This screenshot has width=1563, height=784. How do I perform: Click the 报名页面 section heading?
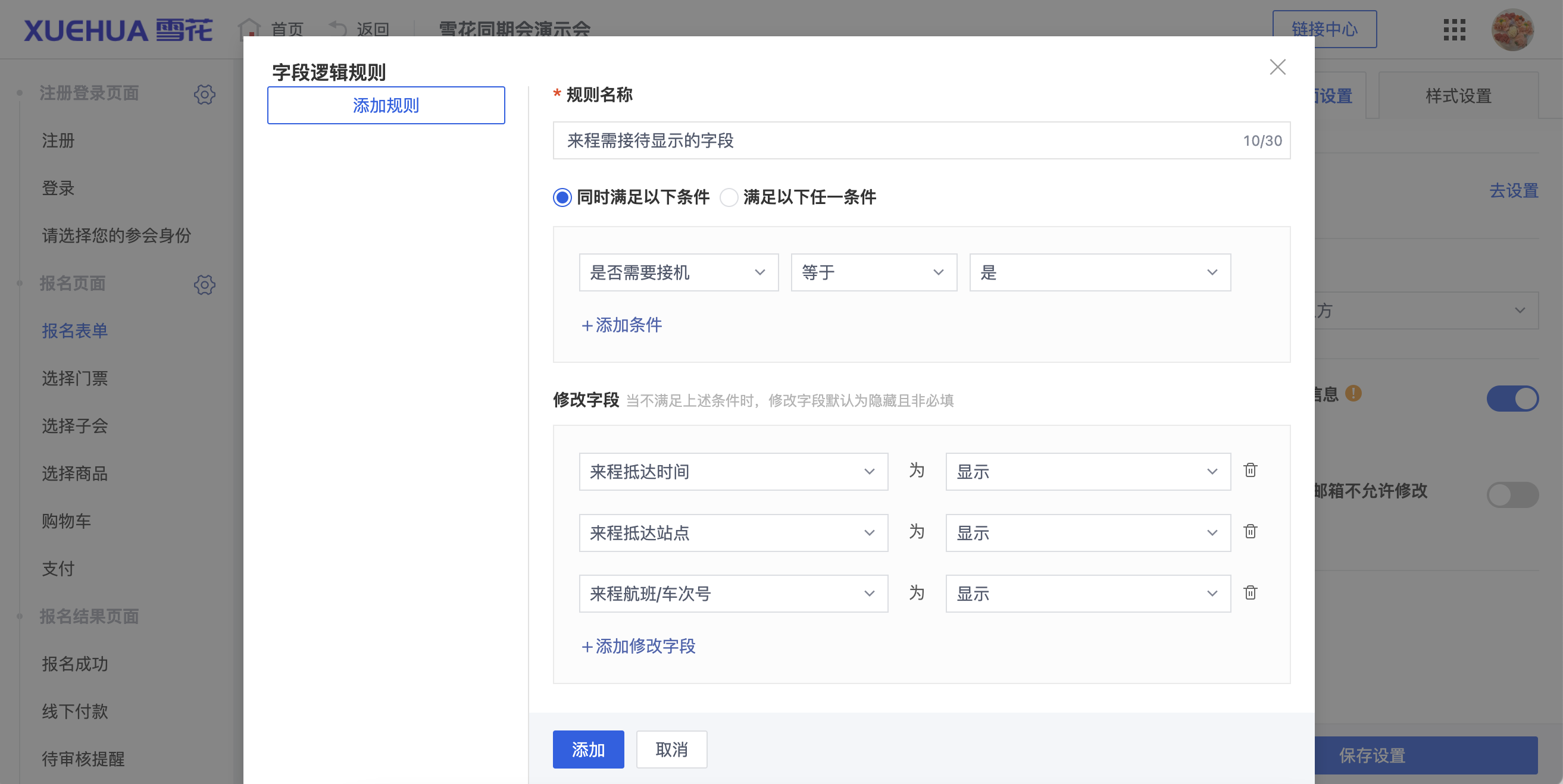click(x=73, y=283)
